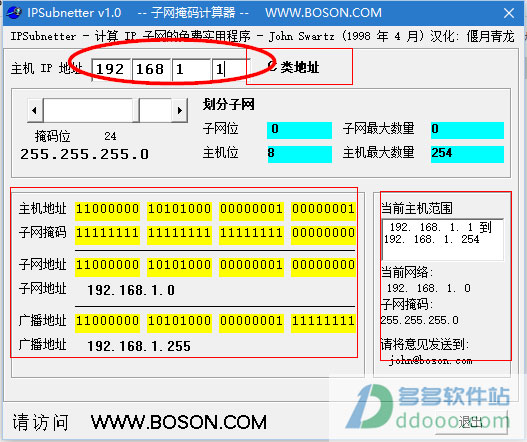Click the max subnets value 0

[467, 129]
